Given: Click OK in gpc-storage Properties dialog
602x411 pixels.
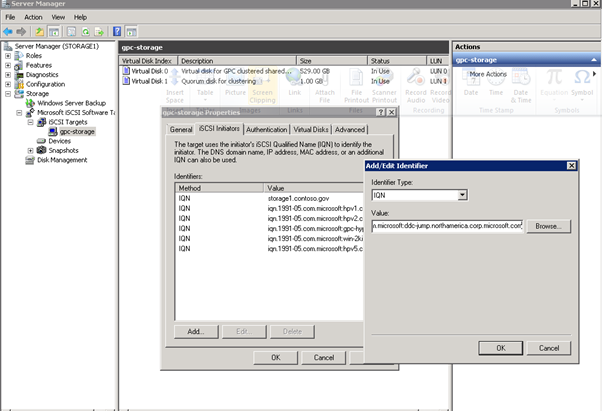Looking at the screenshot, I should click(x=276, y=358).
